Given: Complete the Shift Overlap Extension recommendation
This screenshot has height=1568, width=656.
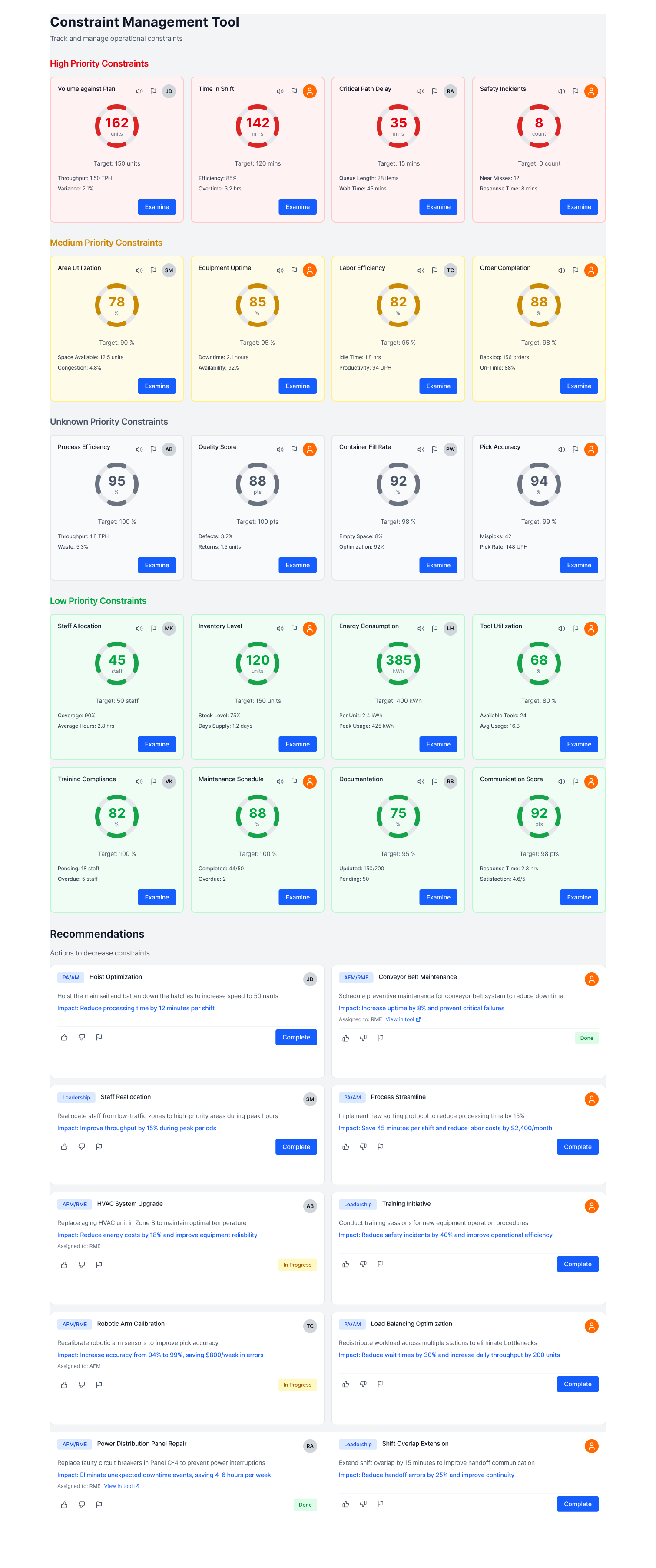Looking at the screenshot, I should click(x=577, y=1504).
